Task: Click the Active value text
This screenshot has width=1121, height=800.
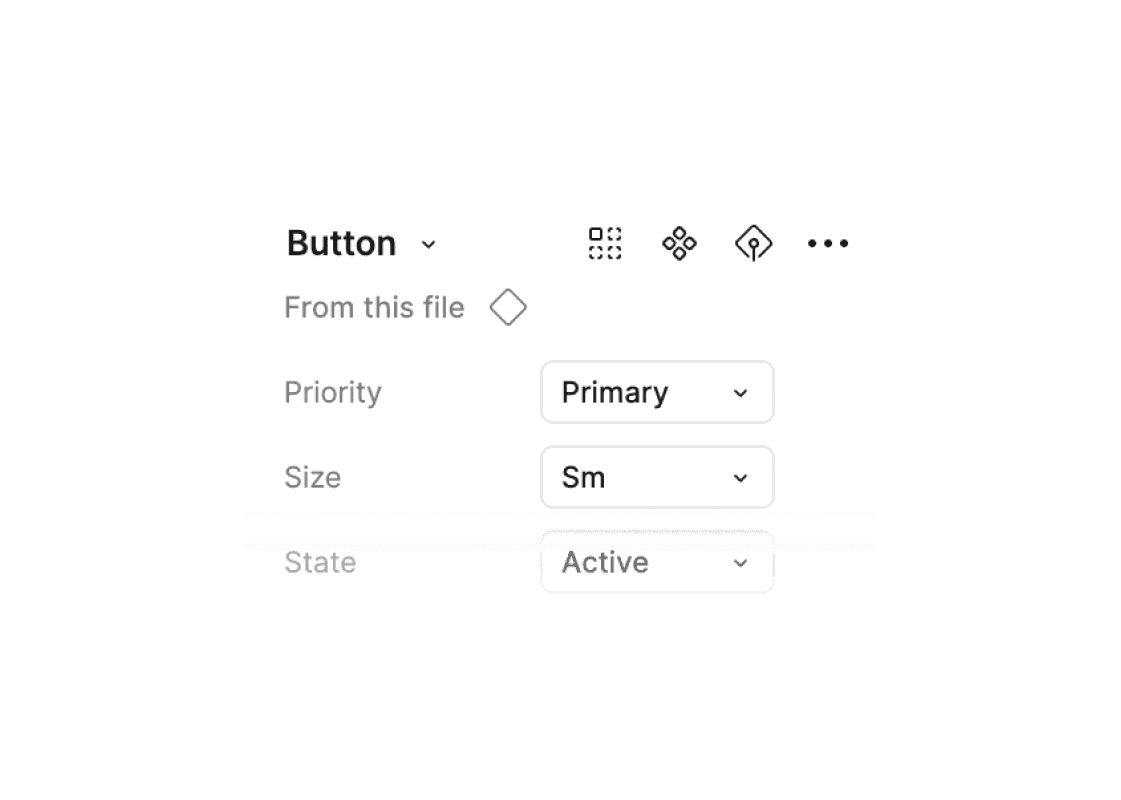Action: click(x=605, y=563)
